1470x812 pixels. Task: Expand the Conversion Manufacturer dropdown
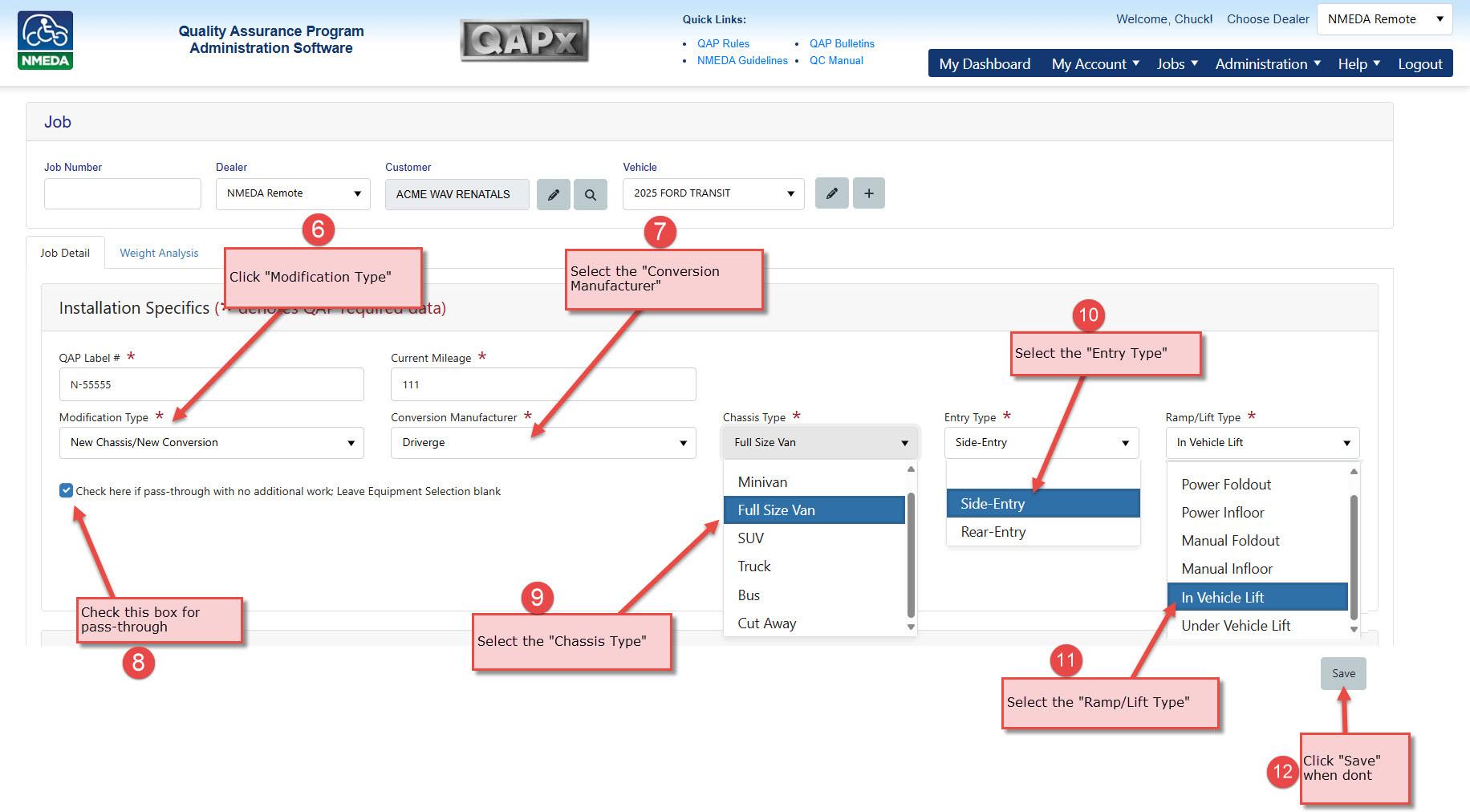click(x=543, y=443)
